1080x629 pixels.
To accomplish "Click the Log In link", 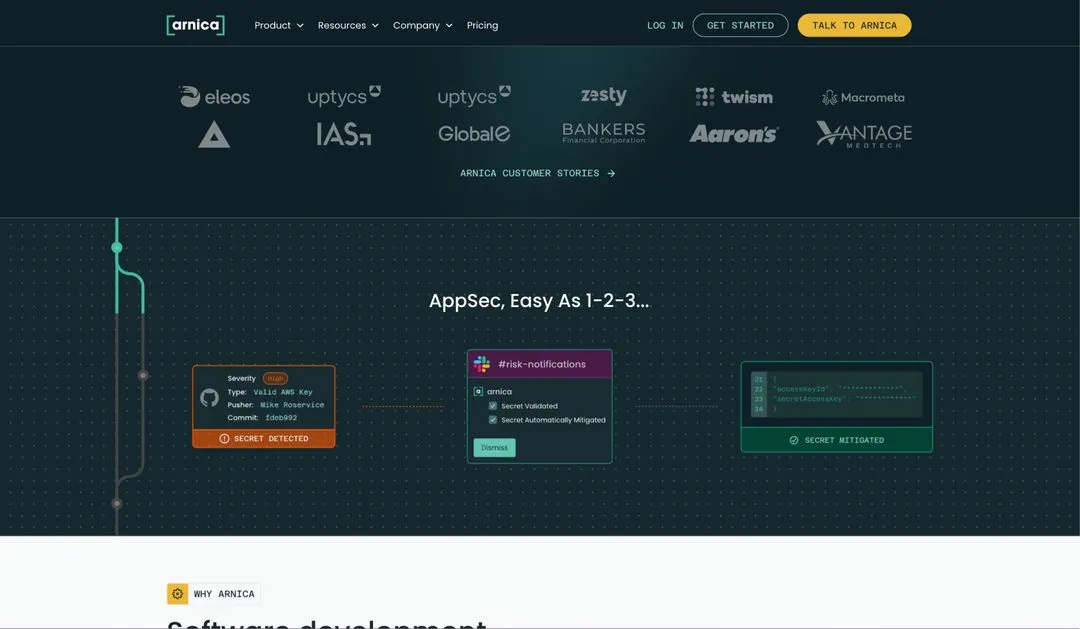I will click(665, 25).
